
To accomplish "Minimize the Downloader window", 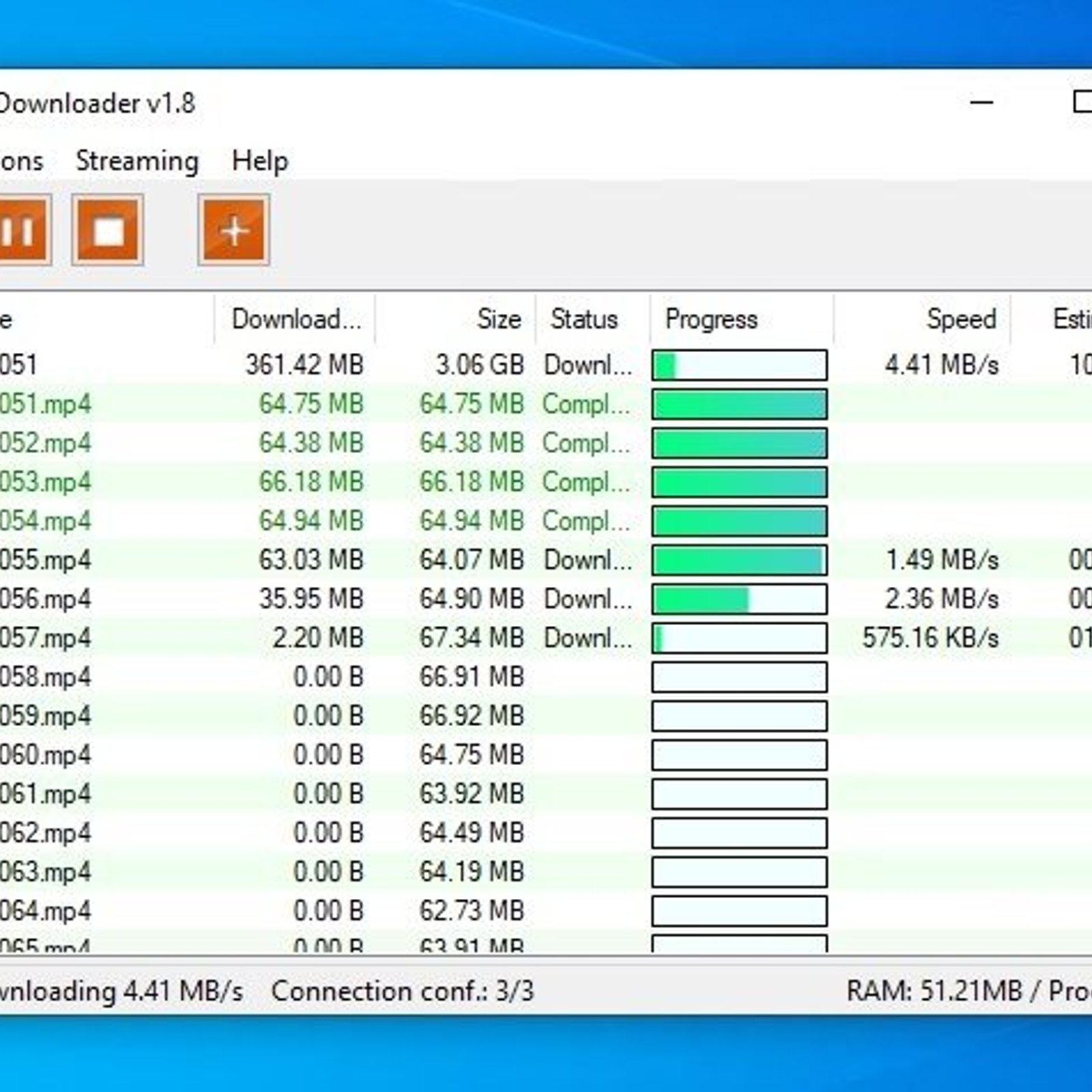I will coord(981,103).
